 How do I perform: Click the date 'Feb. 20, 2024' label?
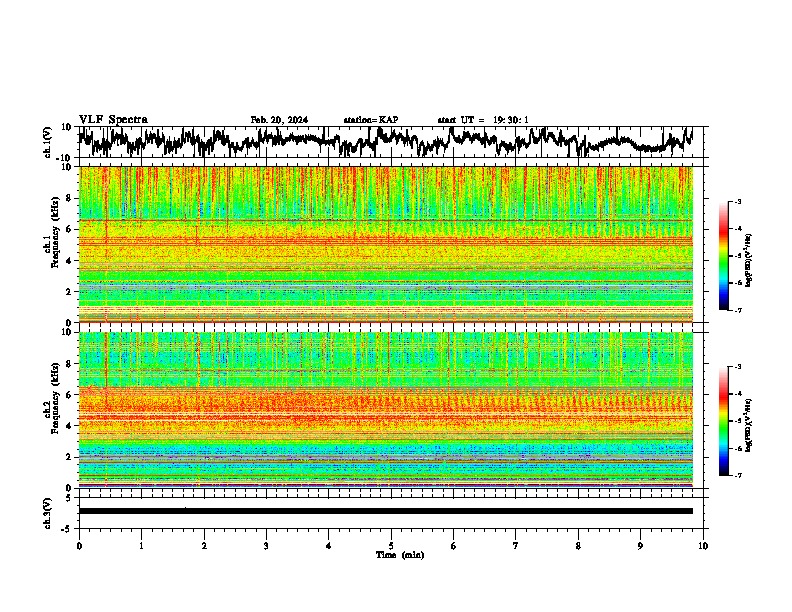(279, 120)
